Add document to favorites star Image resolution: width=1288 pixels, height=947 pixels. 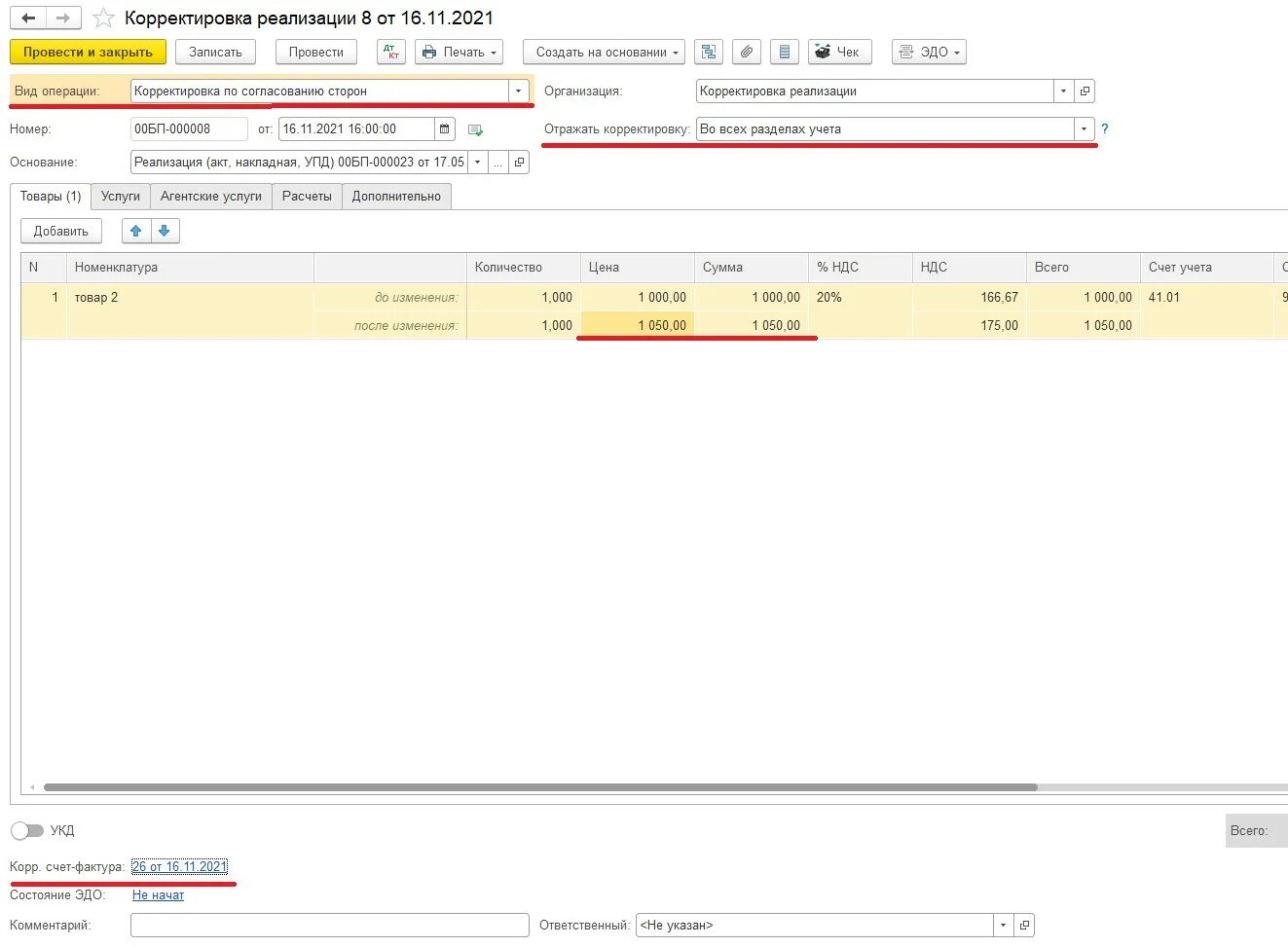tap(103, 18)
